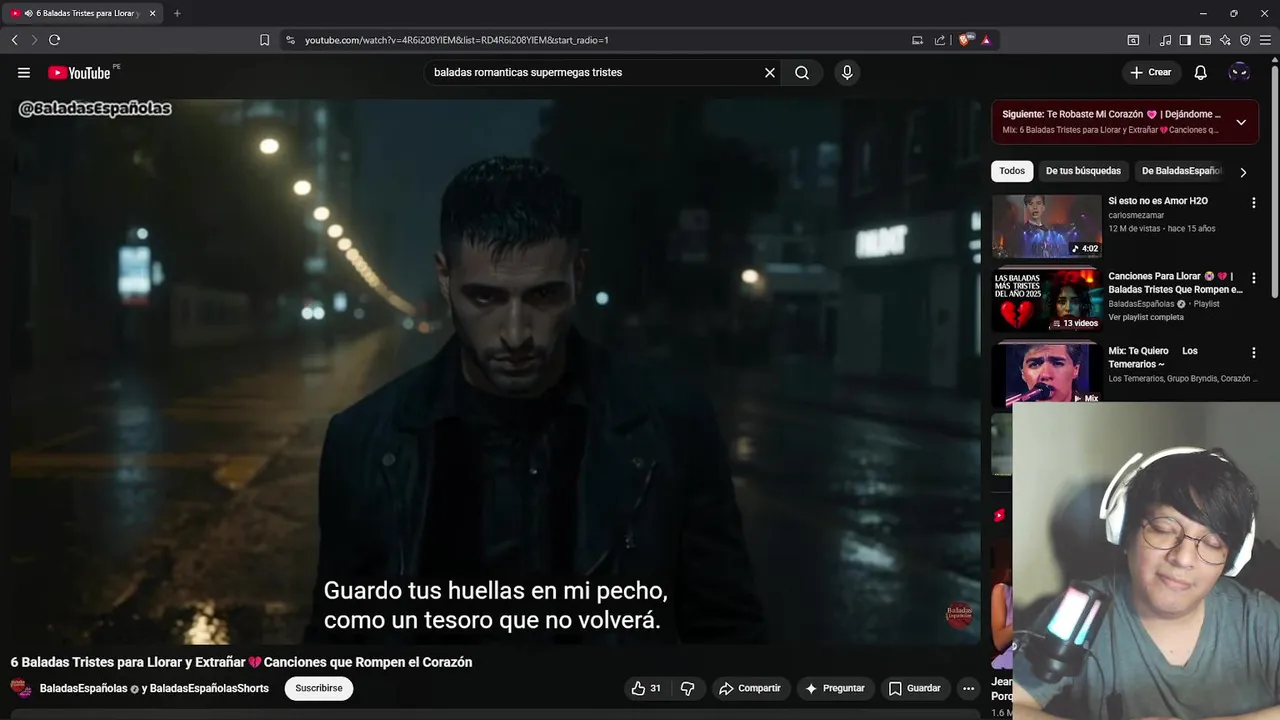Open the browser main menu
Image resolution: width=1280 pixels, height=720 pixels.
[1265, 40]
